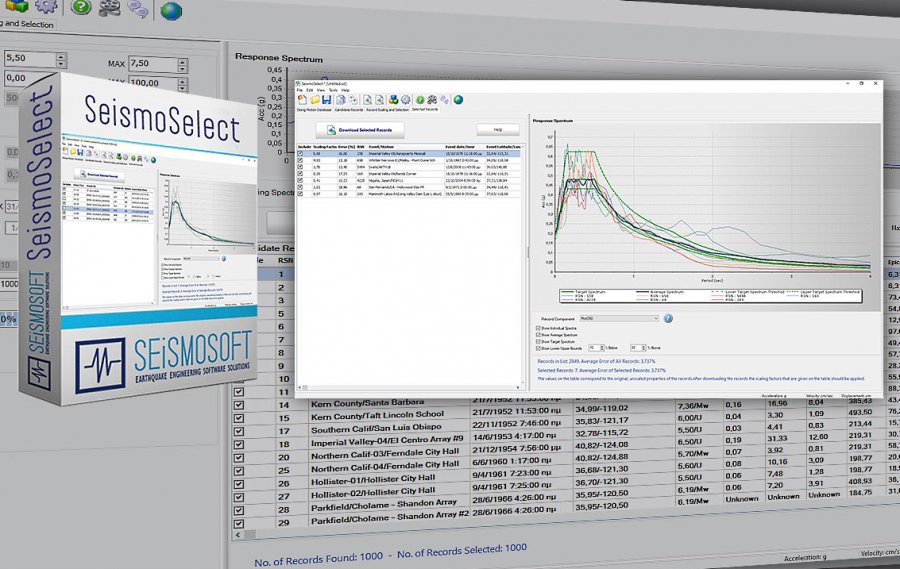Click the New file icon in SeismoSelect toolbar
The image size is (900, 569).
pyautogui.click(x=302, y=99)
